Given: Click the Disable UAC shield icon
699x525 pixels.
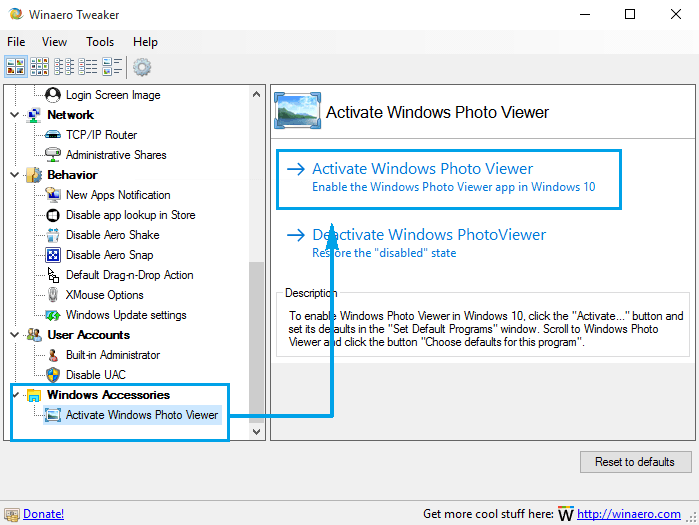Looking at the screenshot, I should [53, 375].
